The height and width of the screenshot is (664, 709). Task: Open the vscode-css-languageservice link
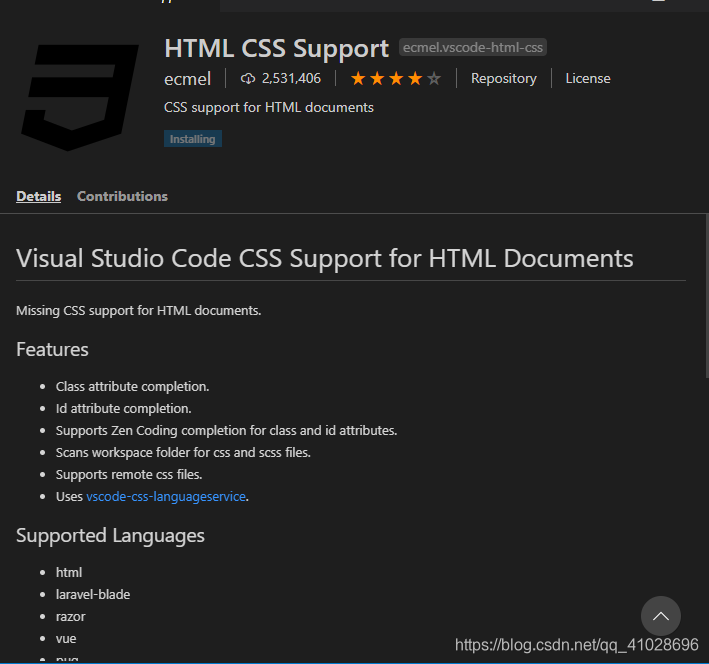point(166,497)
